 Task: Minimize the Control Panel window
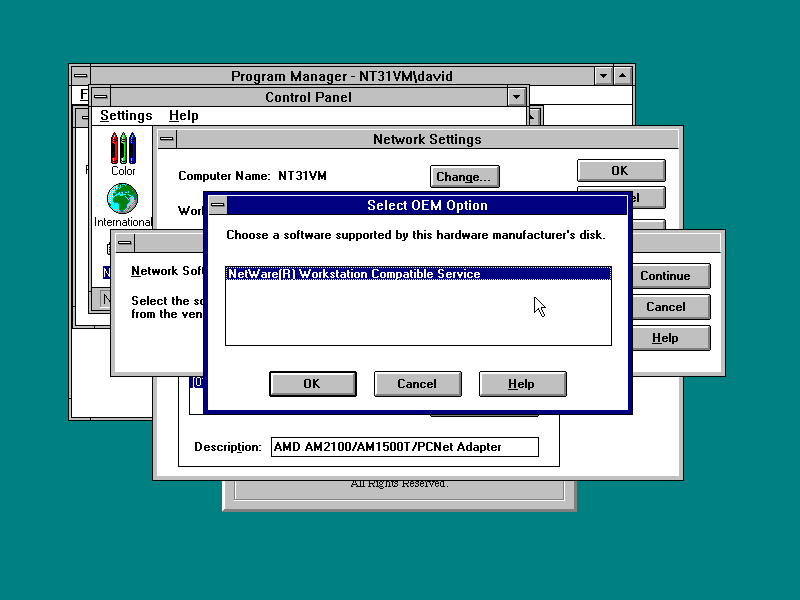[x=516, y=96]
